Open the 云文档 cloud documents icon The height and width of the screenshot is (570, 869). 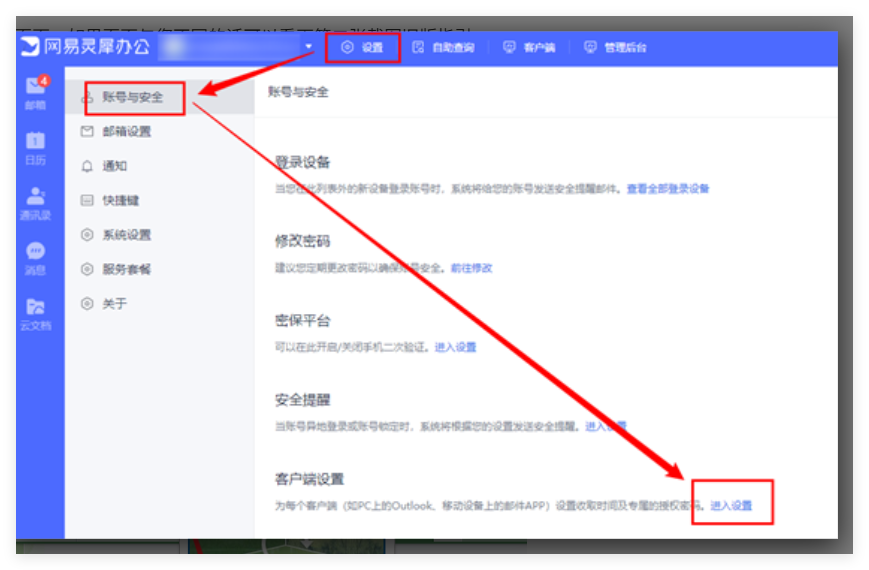point(35,313)
